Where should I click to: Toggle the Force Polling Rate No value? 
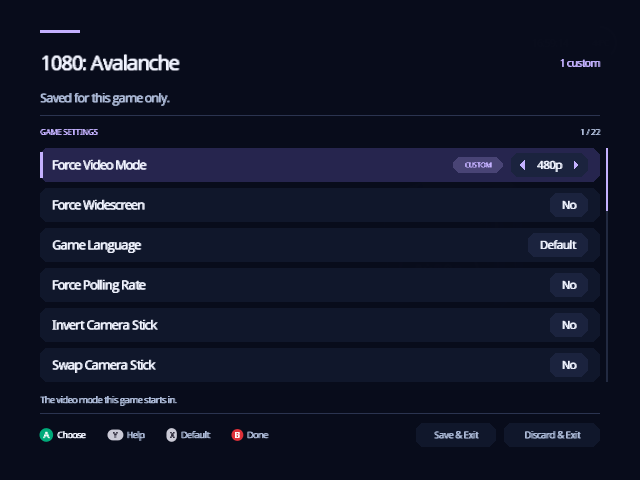[x=569, y=285]
